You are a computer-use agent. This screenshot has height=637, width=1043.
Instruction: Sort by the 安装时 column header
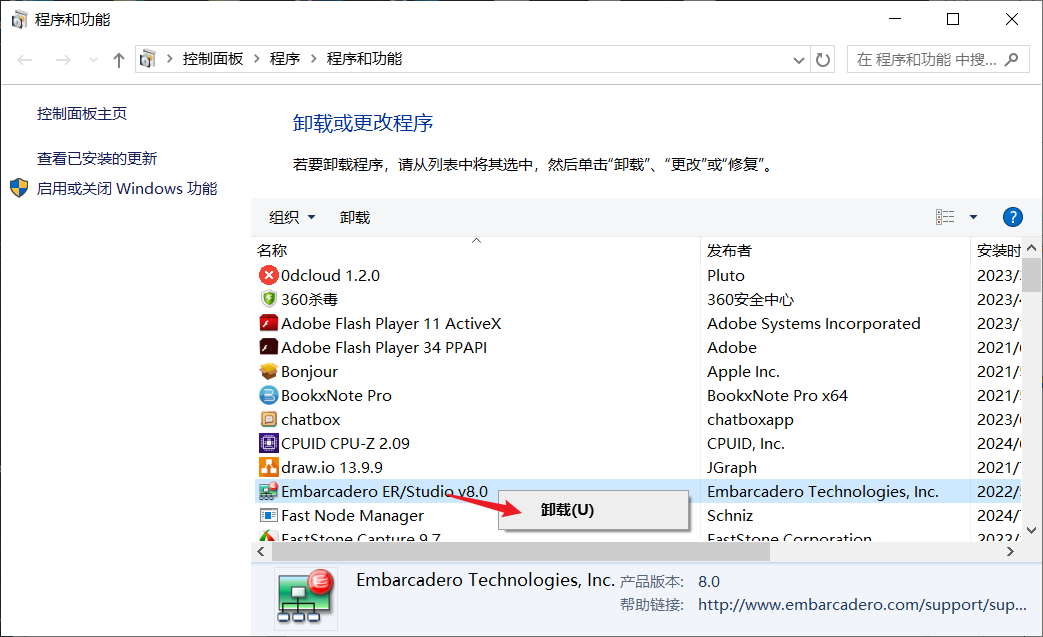point(998,250)
